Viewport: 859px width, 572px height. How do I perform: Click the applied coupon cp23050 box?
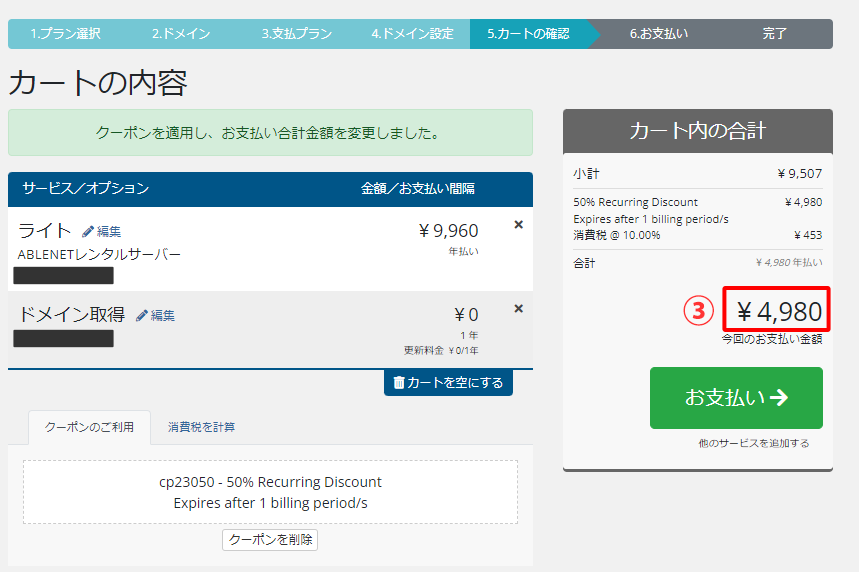(x=270, y=492)
